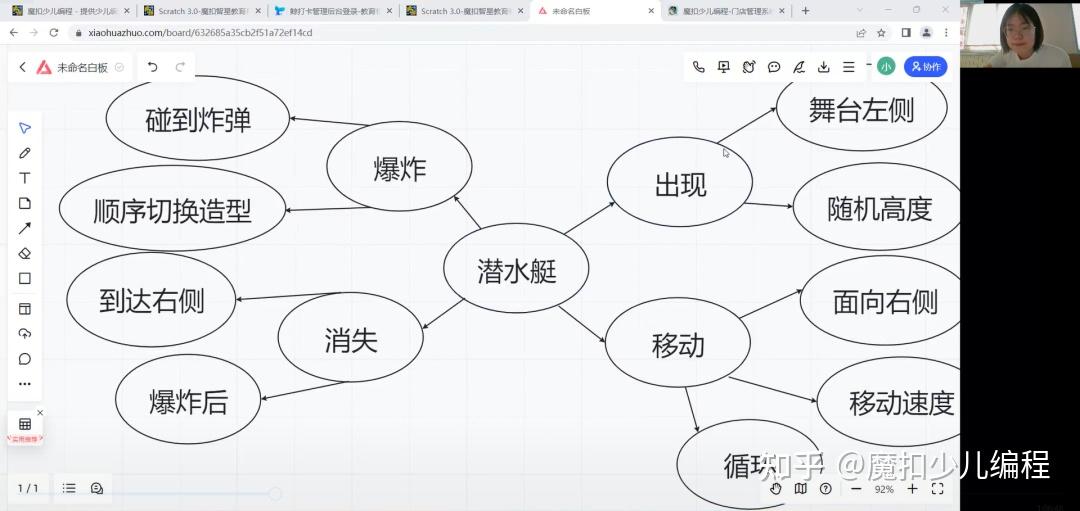Image resolution: width=1080 pixels, height=511 pixels.
Task: Zoom in with the plus button
Action: coord(912,489)
